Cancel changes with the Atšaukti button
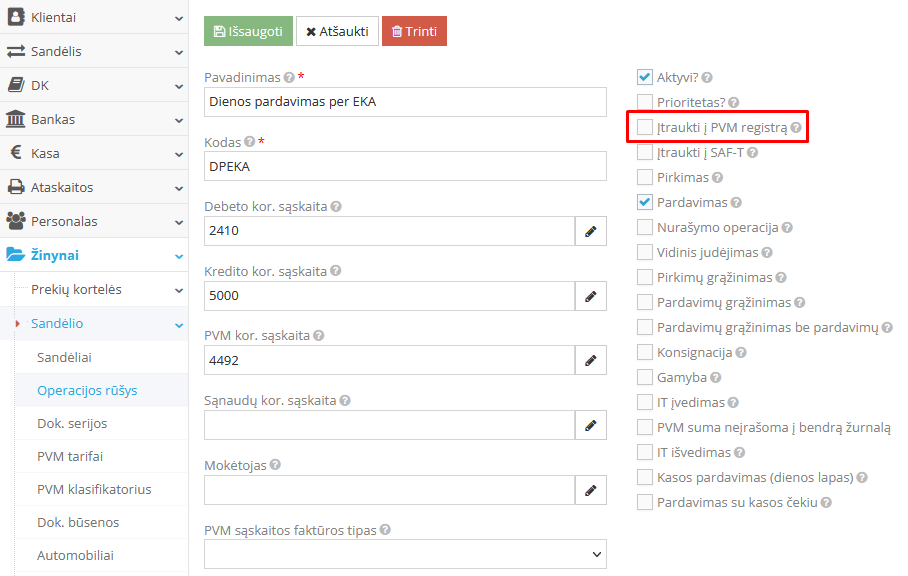The image size is (908, 576). (x=337, y=31)
